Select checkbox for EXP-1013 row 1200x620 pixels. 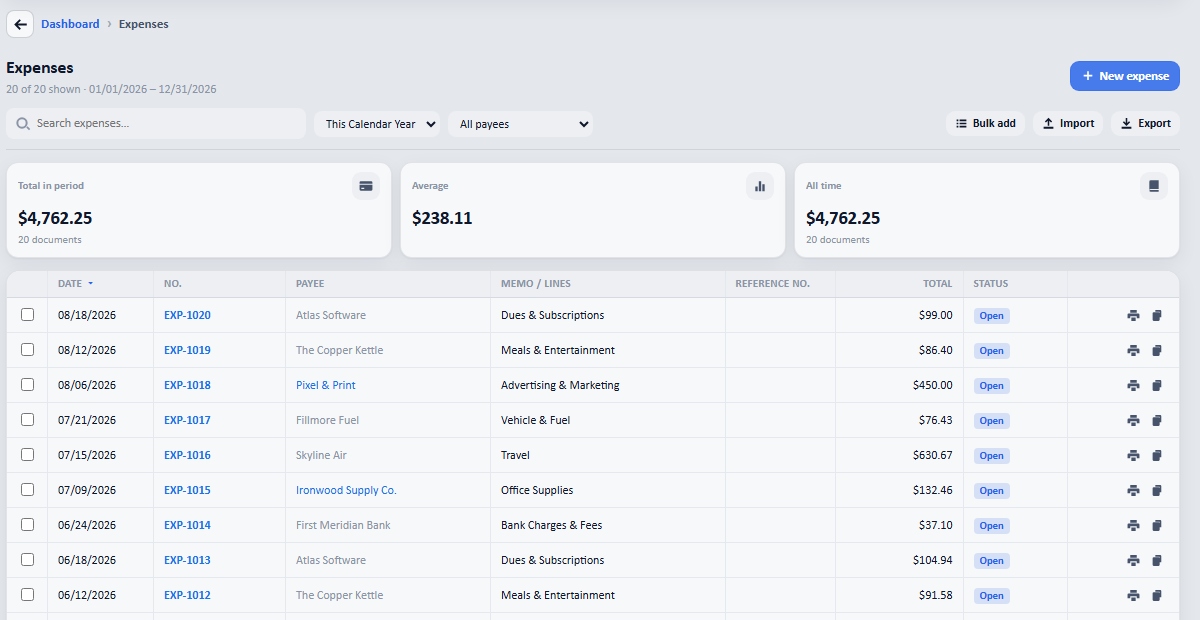(27, 559)
